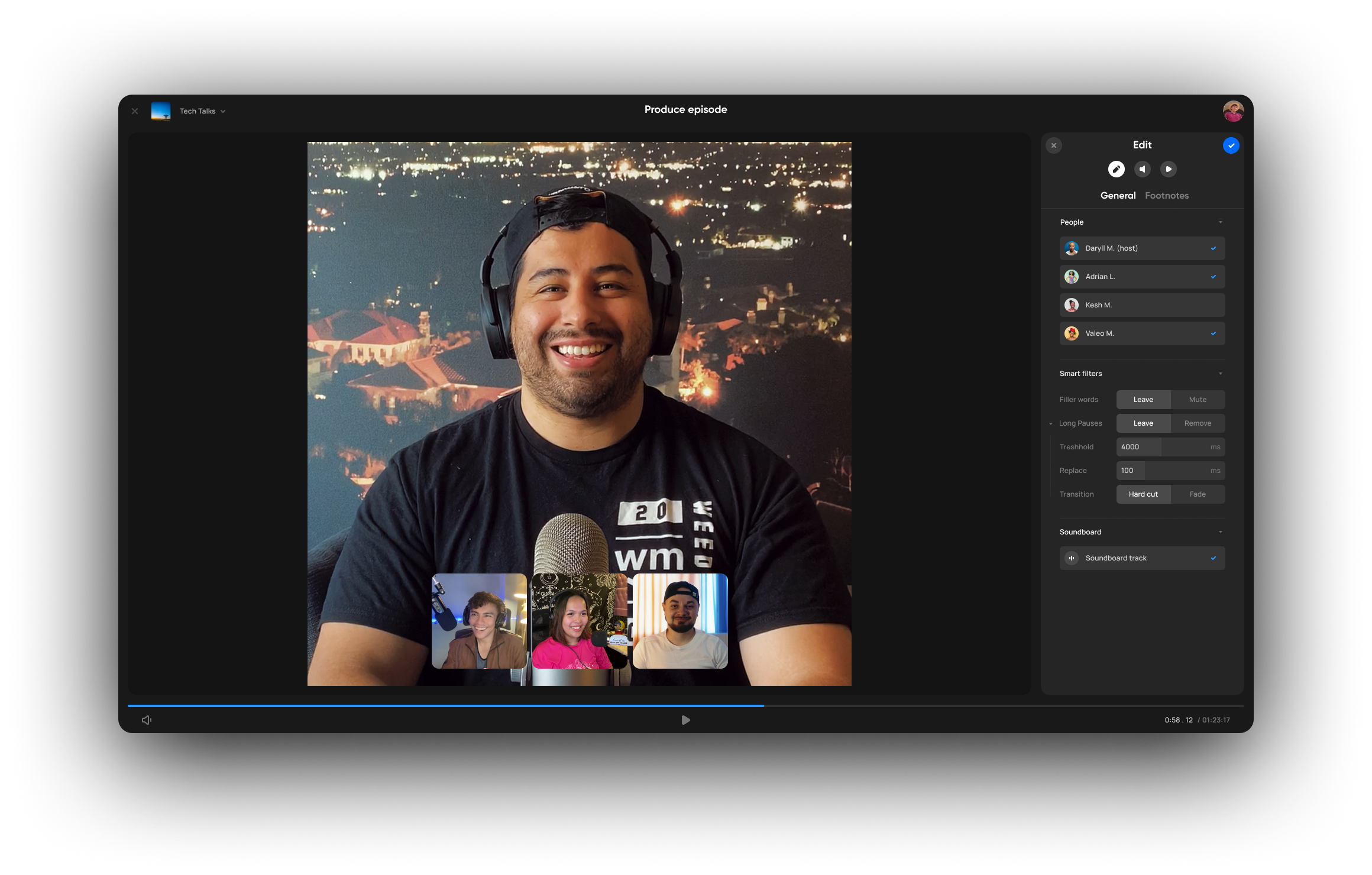The width and height of the screenshot is (1372, 875).
Task: Uncheck Daryll M. (host) in People
Action: (1213, 248)
